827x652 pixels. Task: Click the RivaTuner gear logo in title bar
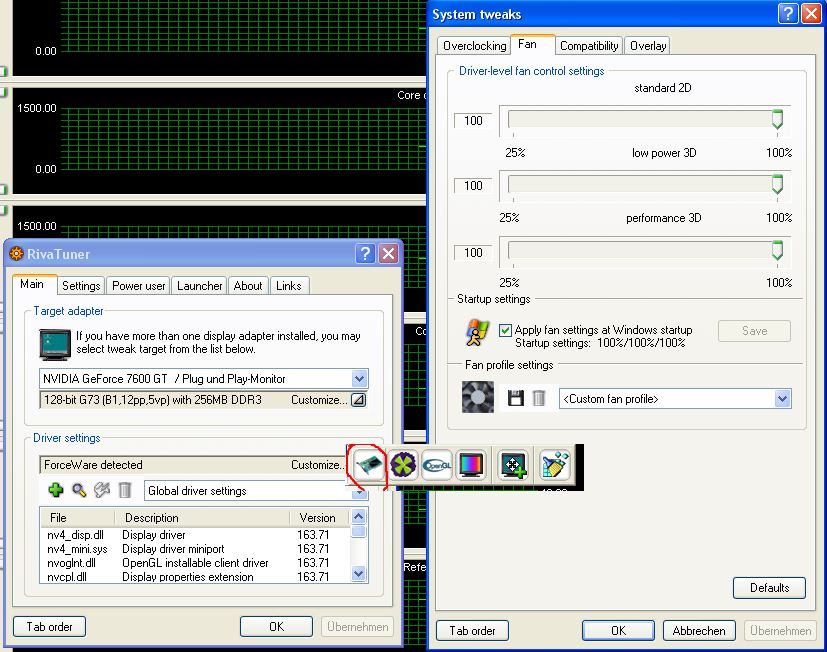(x=16, y=254)
